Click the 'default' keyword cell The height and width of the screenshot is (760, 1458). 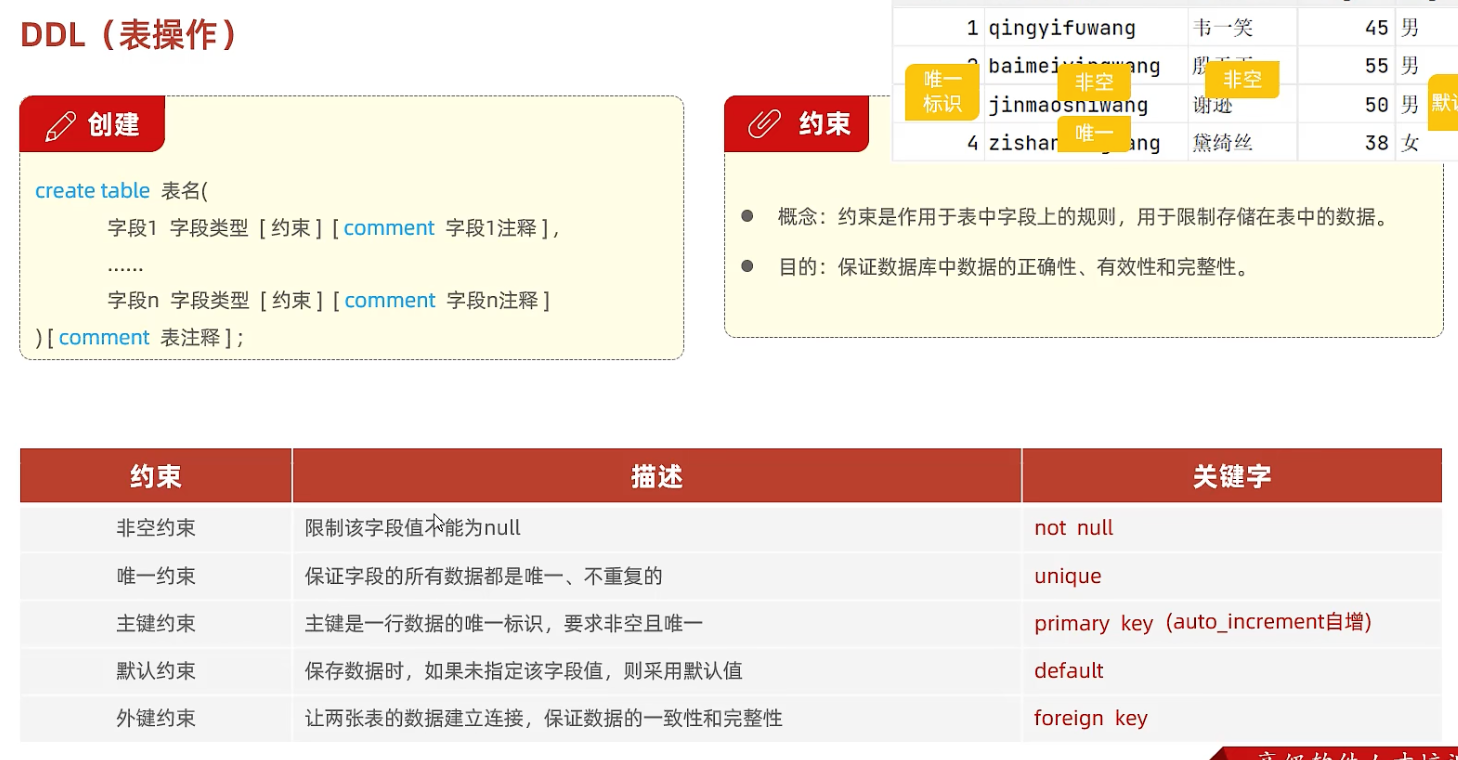(x=1232, y=671)
